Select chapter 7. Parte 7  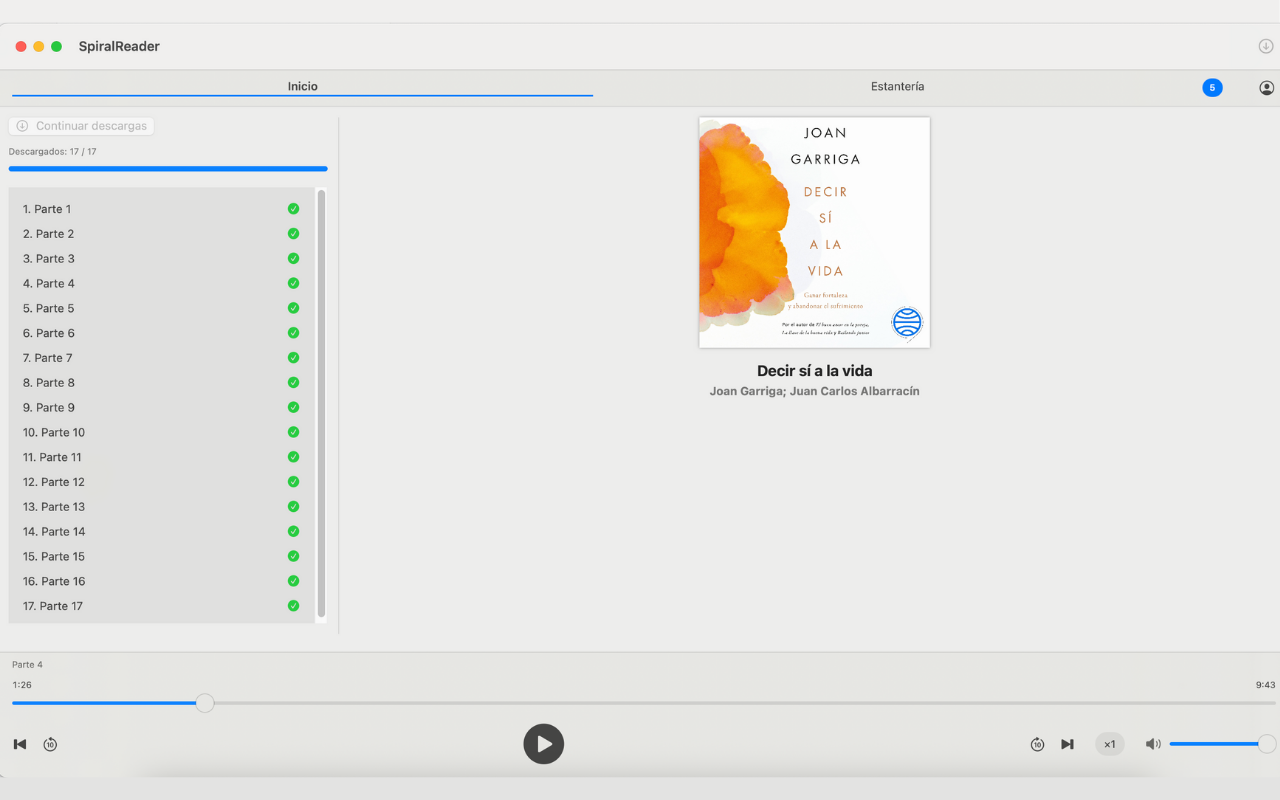coord(162,358)
